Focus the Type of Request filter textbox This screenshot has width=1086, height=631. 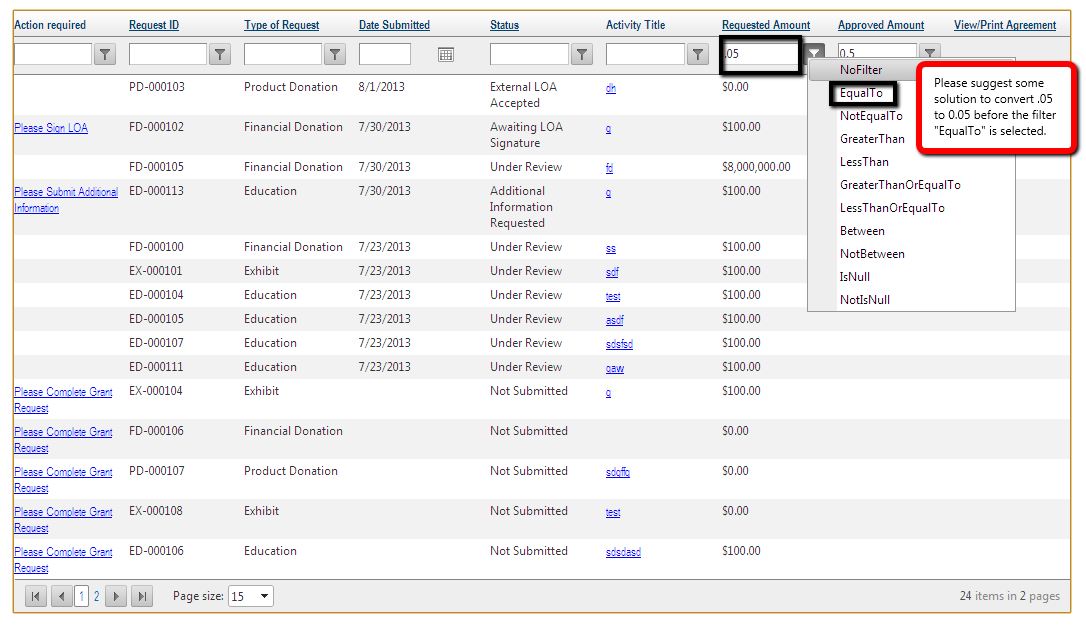pos(283,54)
